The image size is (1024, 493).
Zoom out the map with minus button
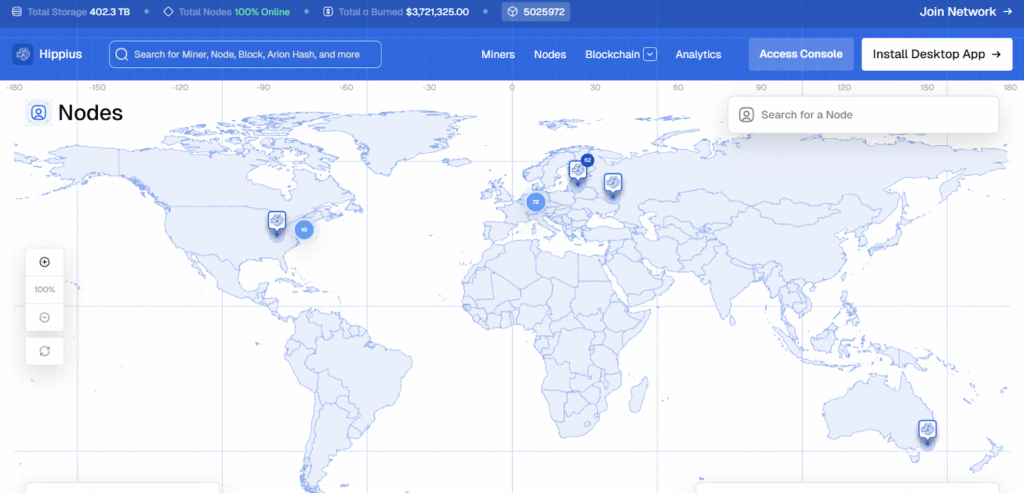tap(45, 317)
